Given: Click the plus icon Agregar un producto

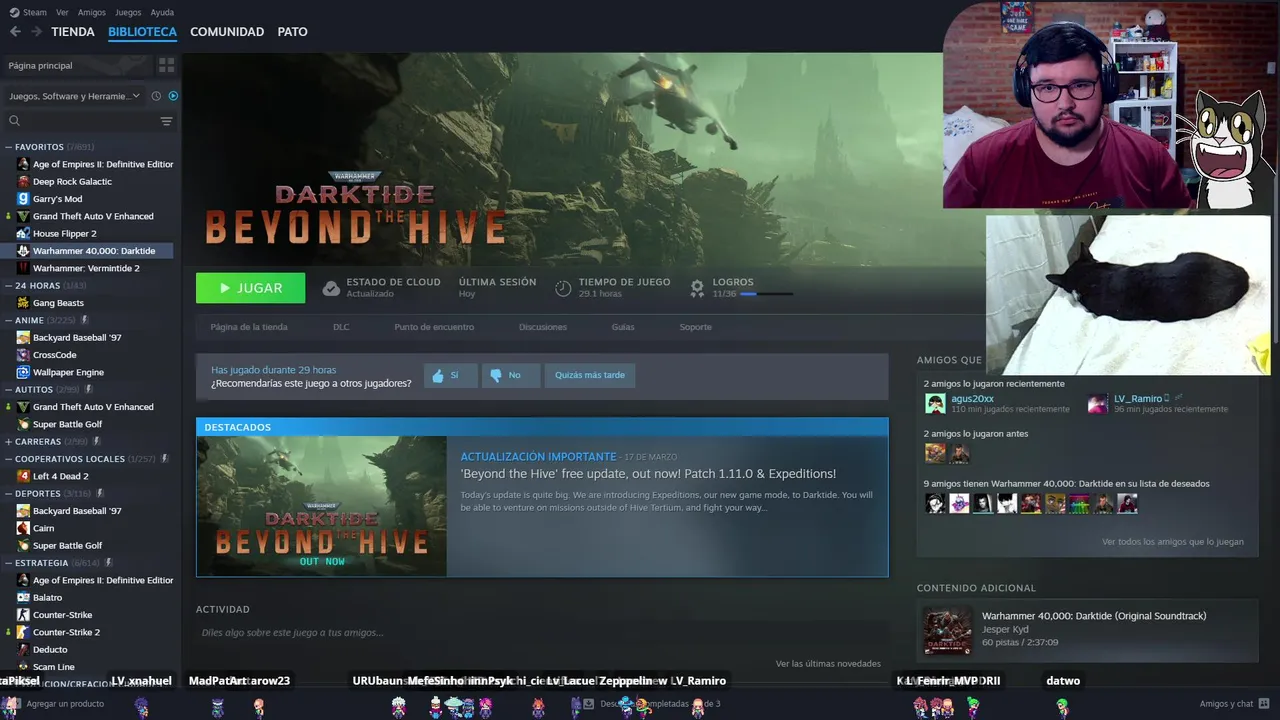Looking at the screenshot, I should coord(14,704).
